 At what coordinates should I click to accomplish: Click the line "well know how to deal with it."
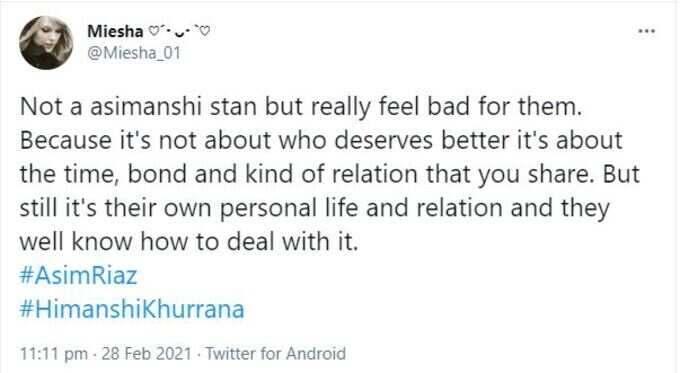pyautogui.click(x=189, y=242)
